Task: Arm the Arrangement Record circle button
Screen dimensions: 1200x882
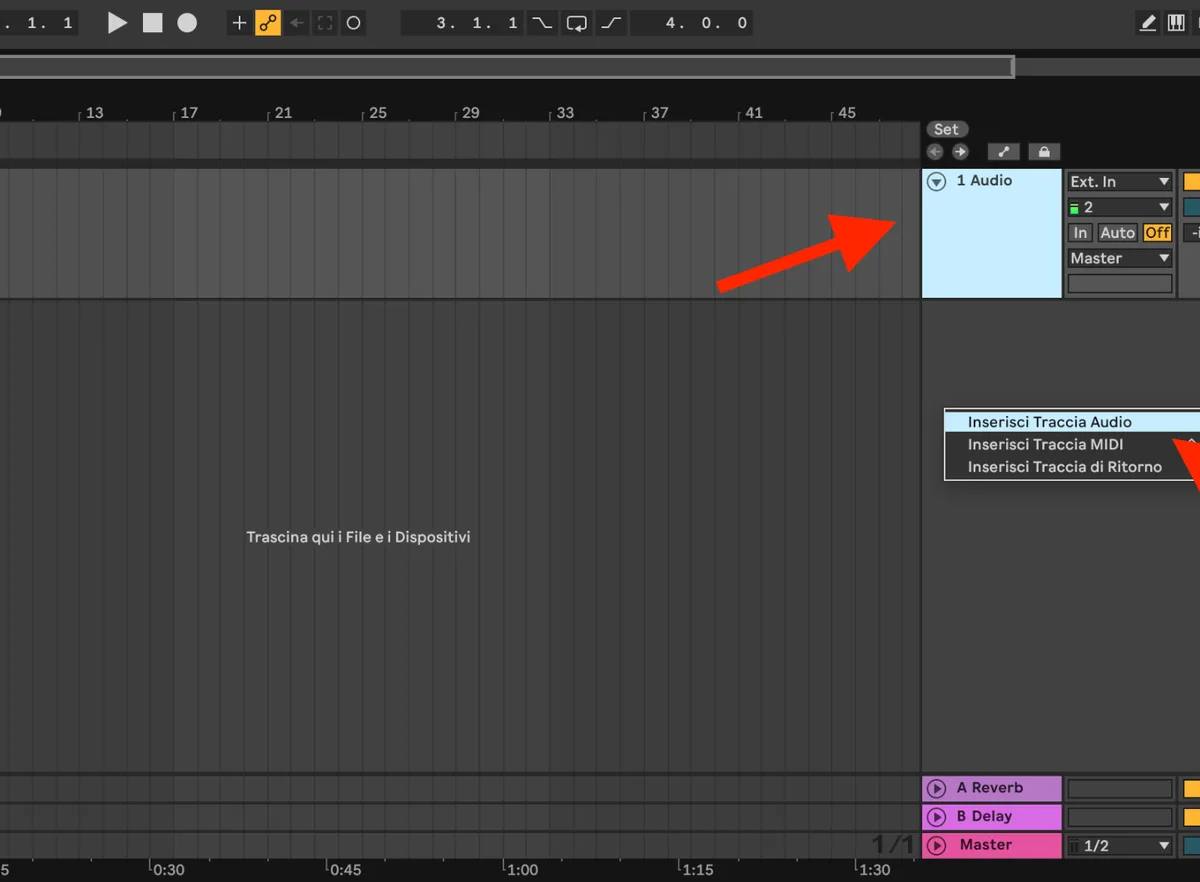Action: pos(187,23)
